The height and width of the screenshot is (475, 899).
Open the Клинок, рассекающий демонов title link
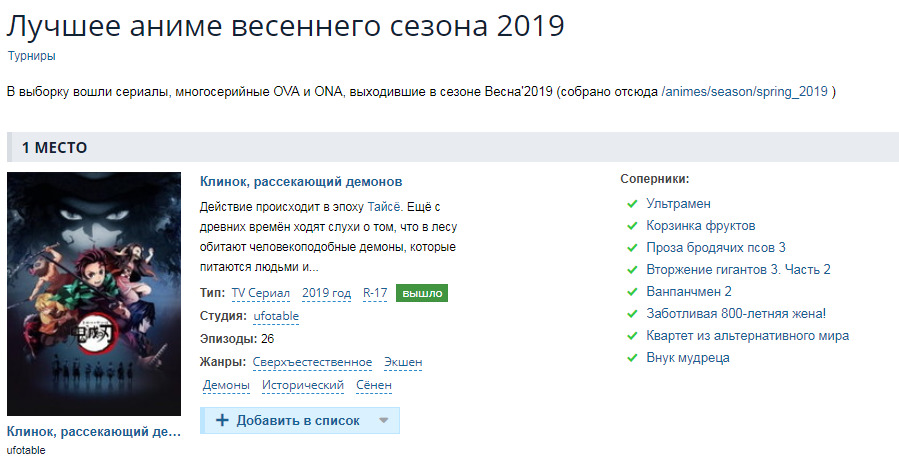(301, 182)
